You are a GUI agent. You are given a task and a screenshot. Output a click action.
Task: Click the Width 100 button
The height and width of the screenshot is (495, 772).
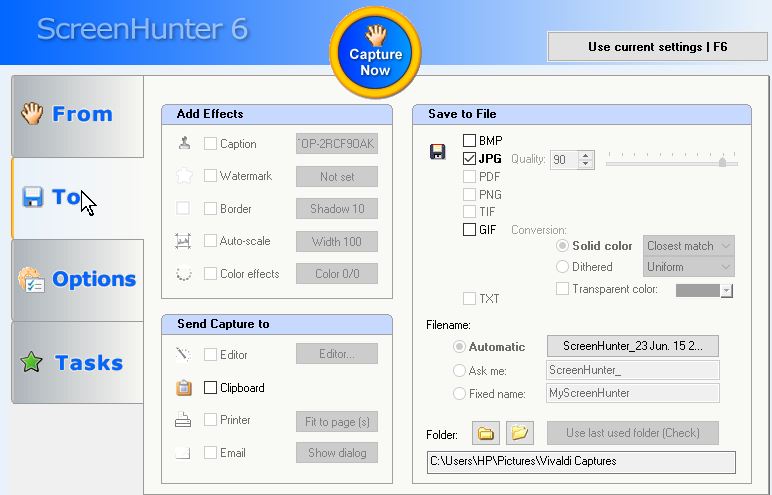click(x=337, y=241)
